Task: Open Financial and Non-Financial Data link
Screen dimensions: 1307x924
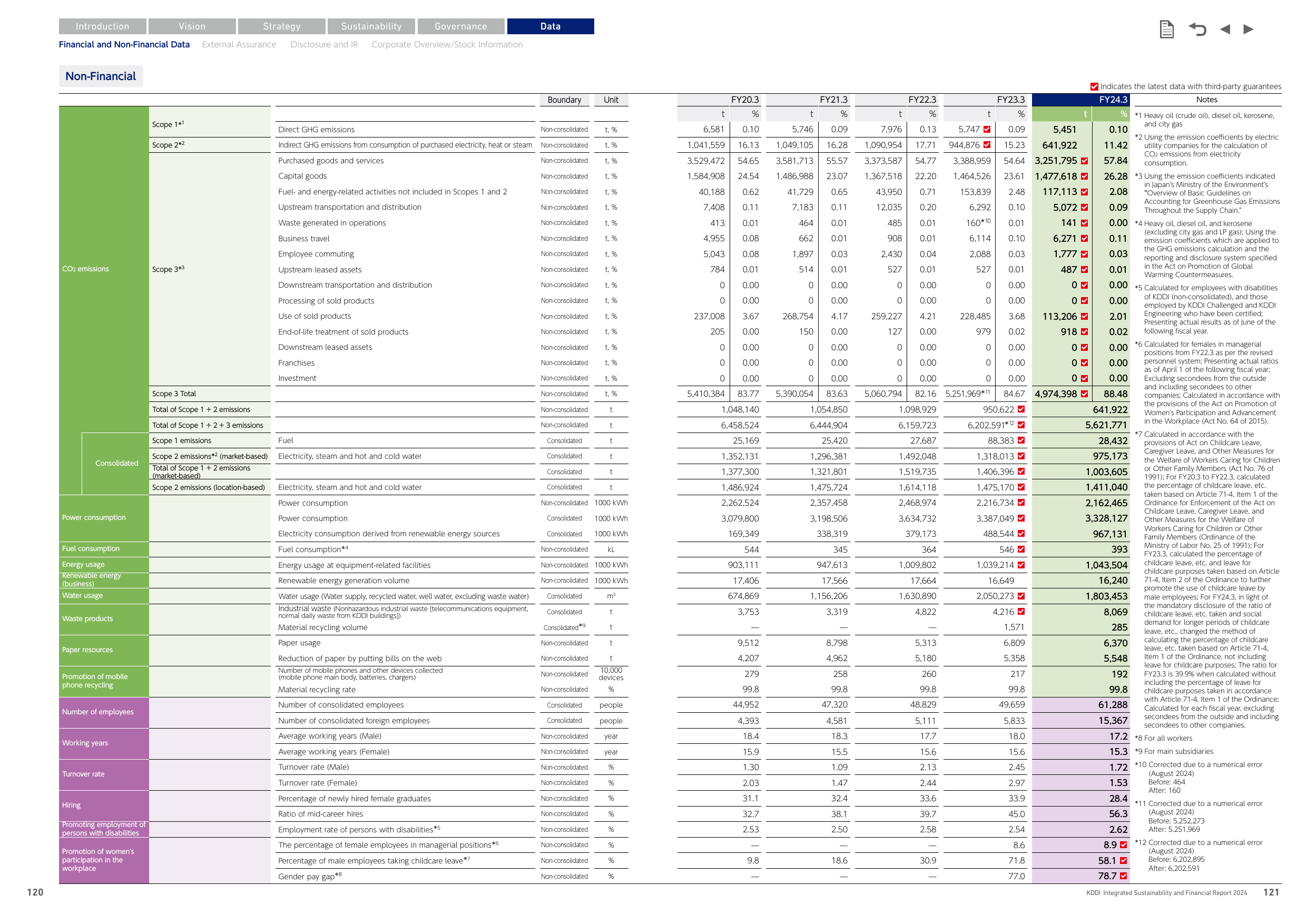Action: (x=124, y=44)
